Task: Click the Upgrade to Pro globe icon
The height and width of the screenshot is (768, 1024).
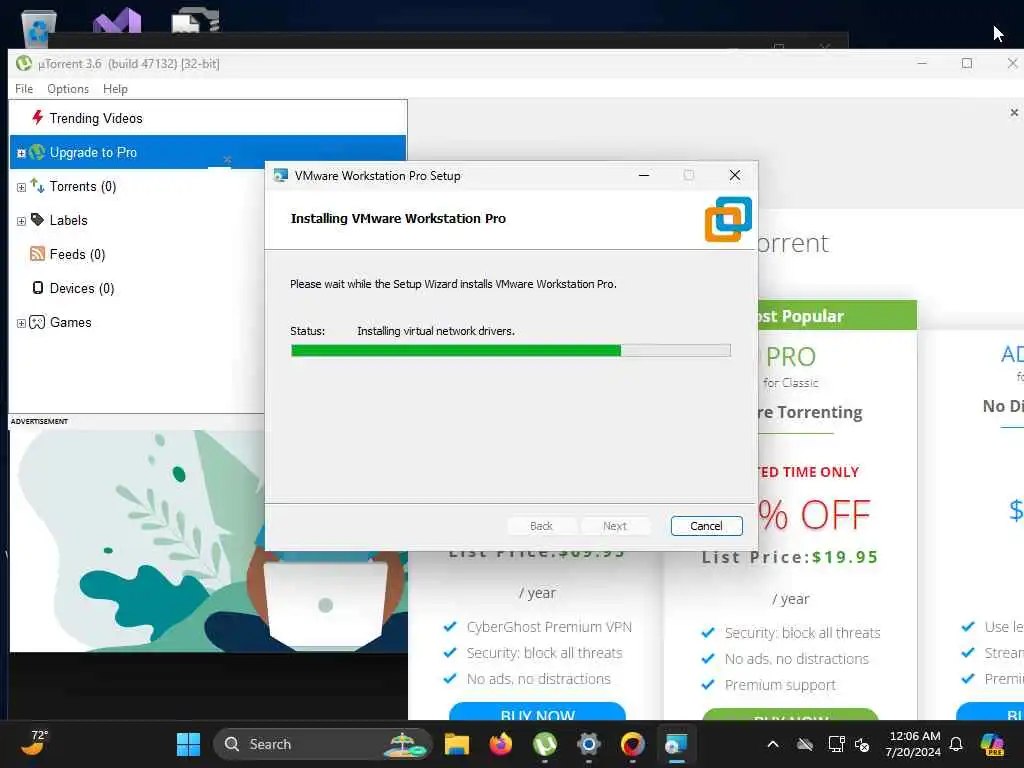Action: coord(37,152)
